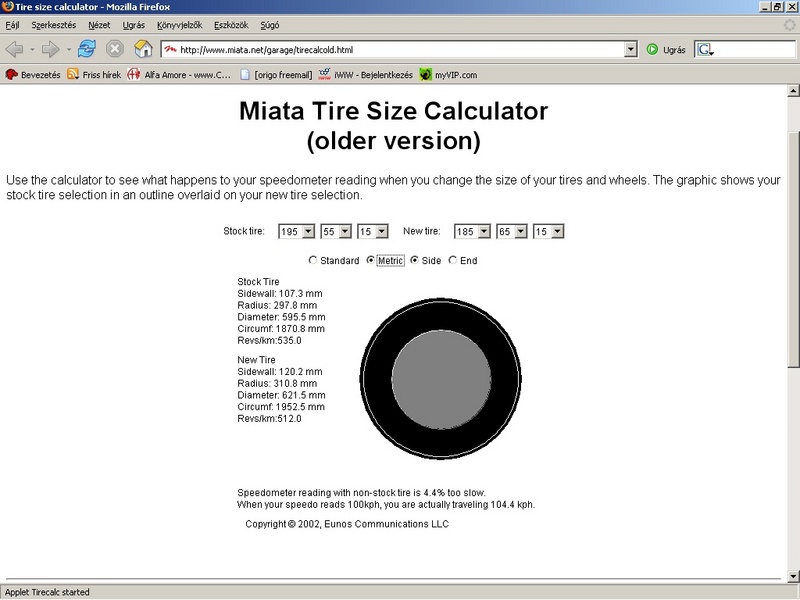The width and height of the screenshot is (800, 600).
Task: Click the green Ugrás go button
Action: [x=666, y=49]
